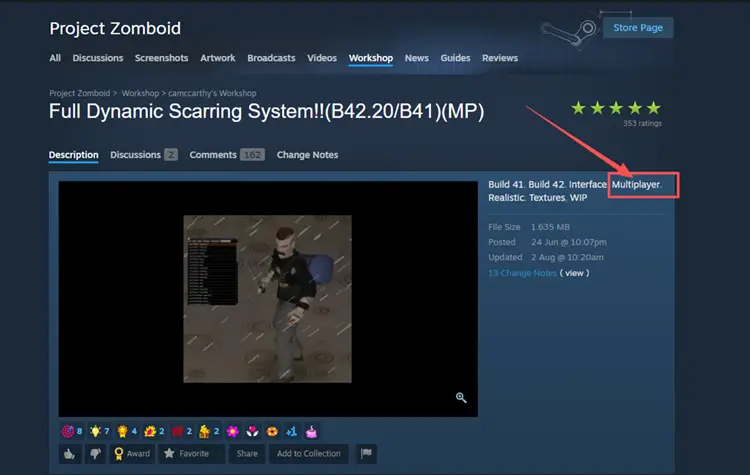This screenshot has height=475, width=750.
Task: Give an Award to this item
Action: pos(132,453)
